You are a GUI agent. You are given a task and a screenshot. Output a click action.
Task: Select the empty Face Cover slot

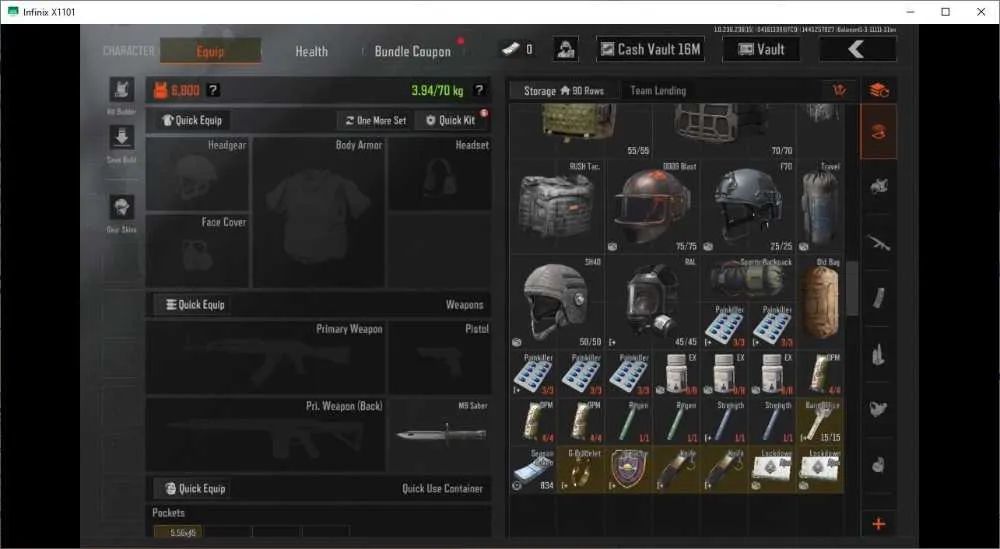point(197,251)
